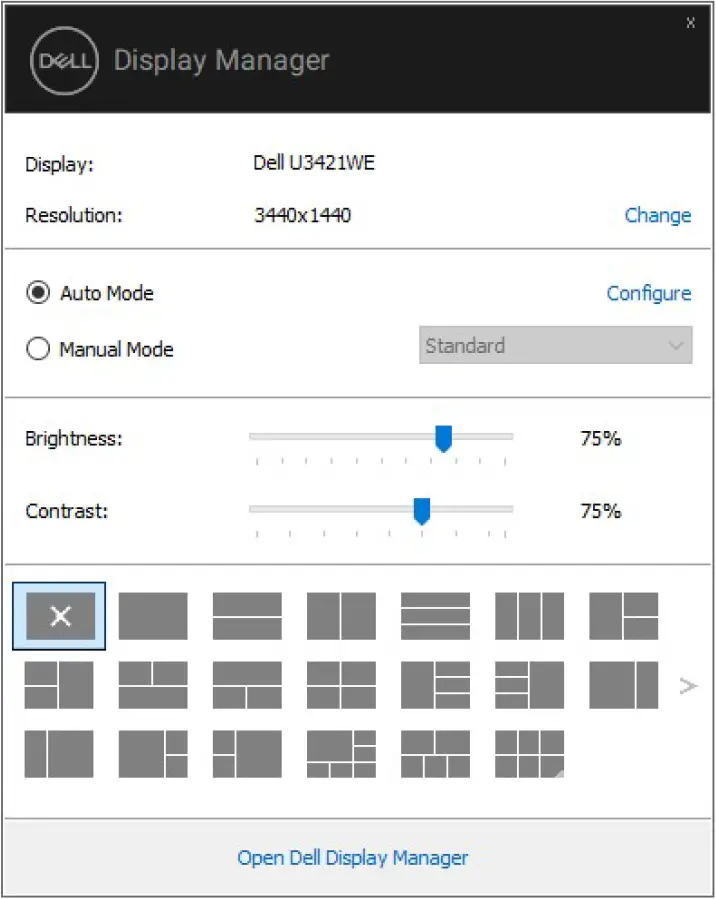Select the three stacked rows layout

click(x=435, y=617)
